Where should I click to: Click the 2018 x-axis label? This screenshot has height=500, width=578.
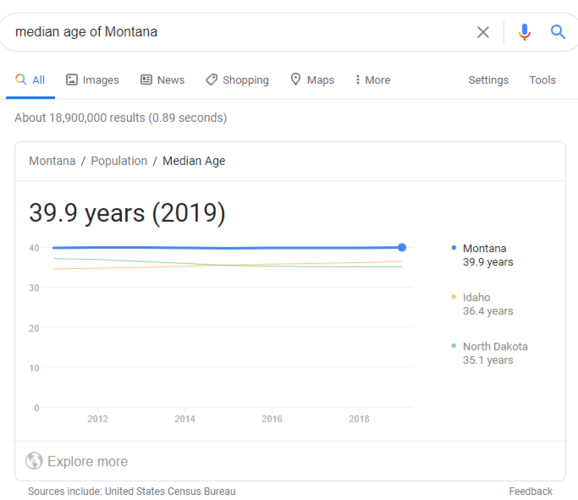point(359,419)
